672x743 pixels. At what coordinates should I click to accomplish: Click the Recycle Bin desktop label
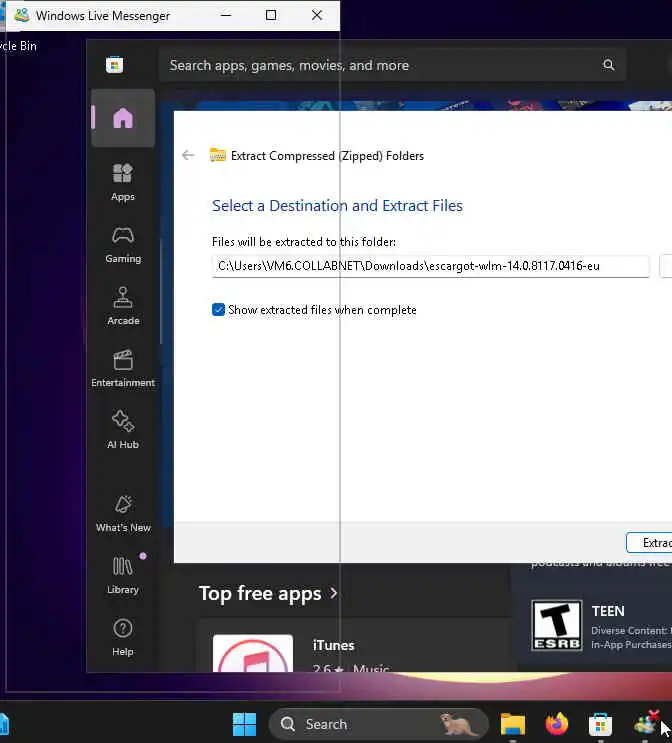point(18,46)
